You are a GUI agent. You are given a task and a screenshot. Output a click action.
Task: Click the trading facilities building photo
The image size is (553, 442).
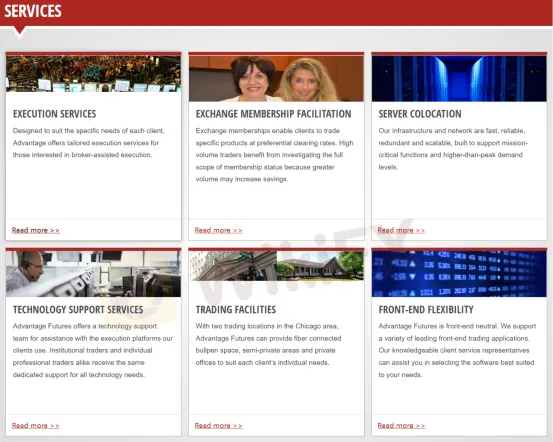point(276,266)
